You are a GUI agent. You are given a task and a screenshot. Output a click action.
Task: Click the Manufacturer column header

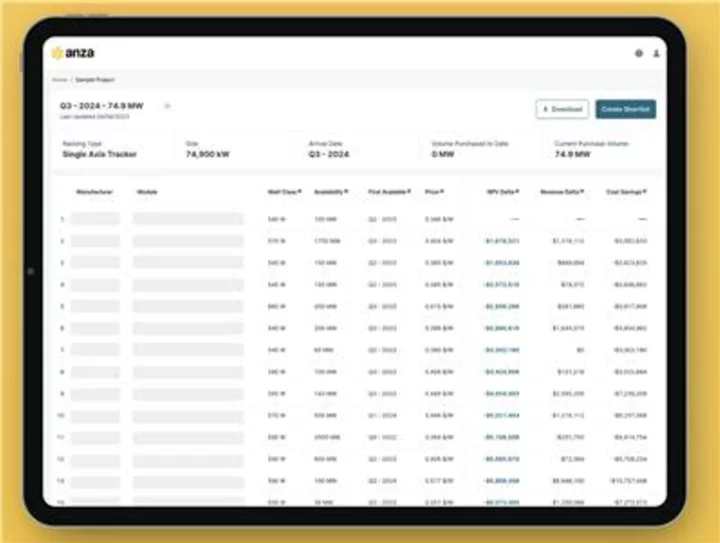[94, 192]
